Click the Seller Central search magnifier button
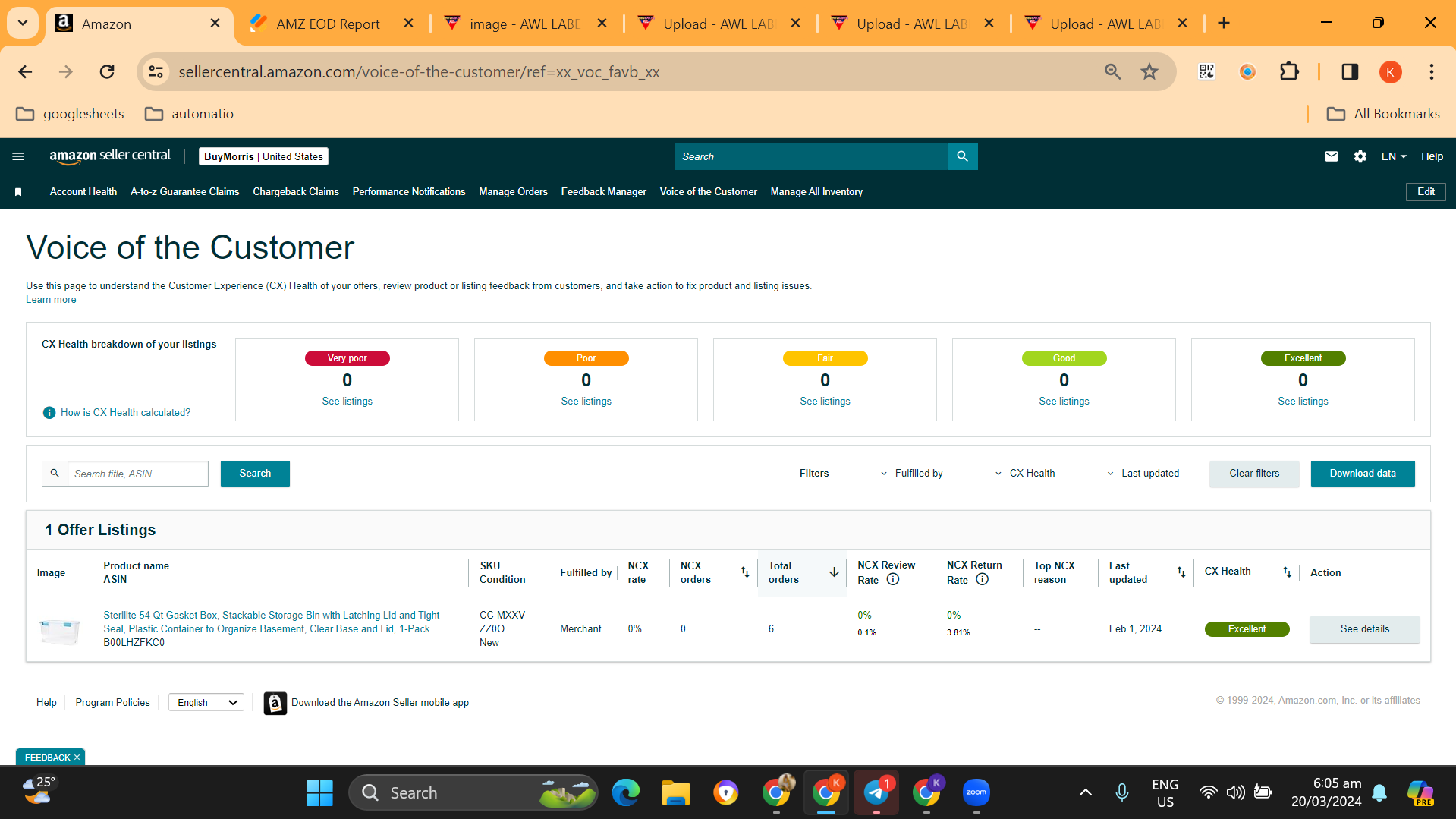This screenshot has width=1456, height=819. (x=962, y=156)
